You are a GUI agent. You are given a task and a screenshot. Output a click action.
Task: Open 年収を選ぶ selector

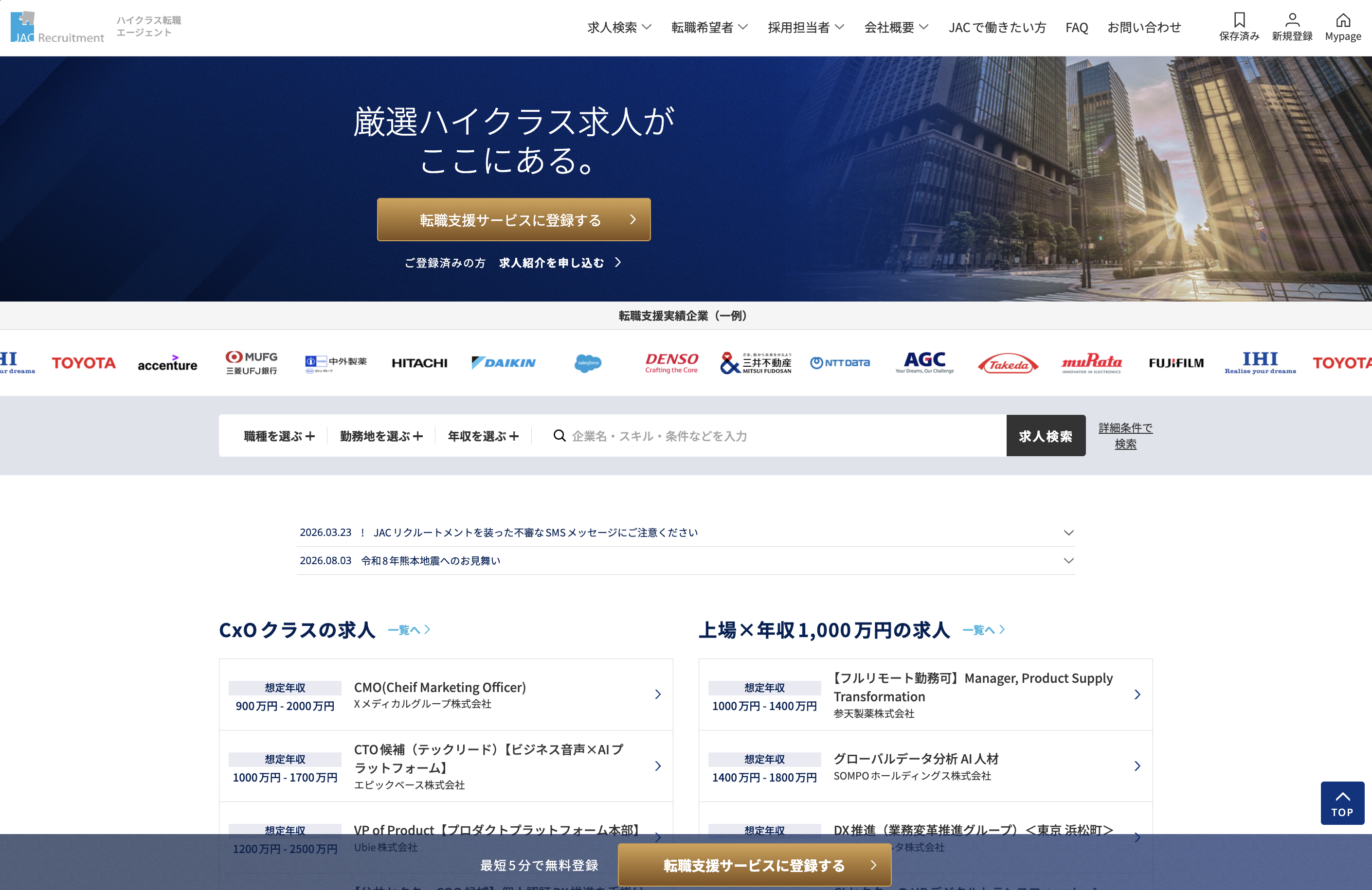[483, 436]
